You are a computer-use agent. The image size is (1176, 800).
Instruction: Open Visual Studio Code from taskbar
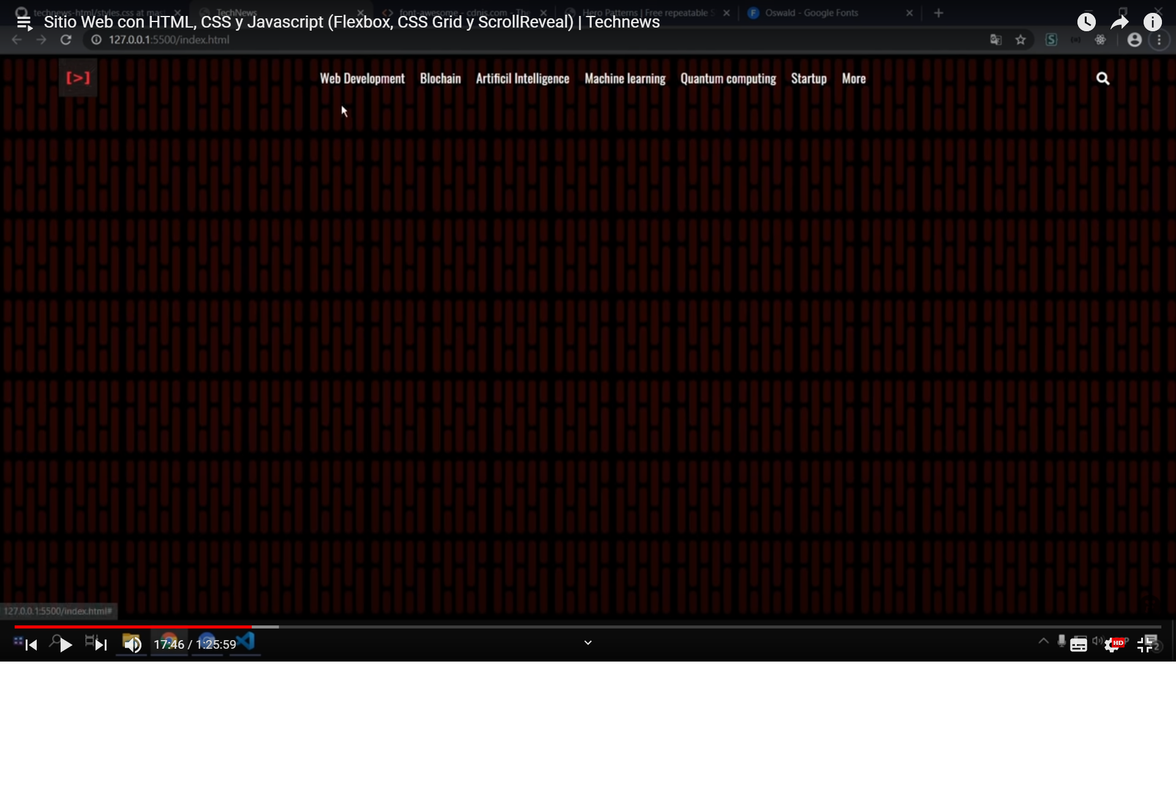245,643
